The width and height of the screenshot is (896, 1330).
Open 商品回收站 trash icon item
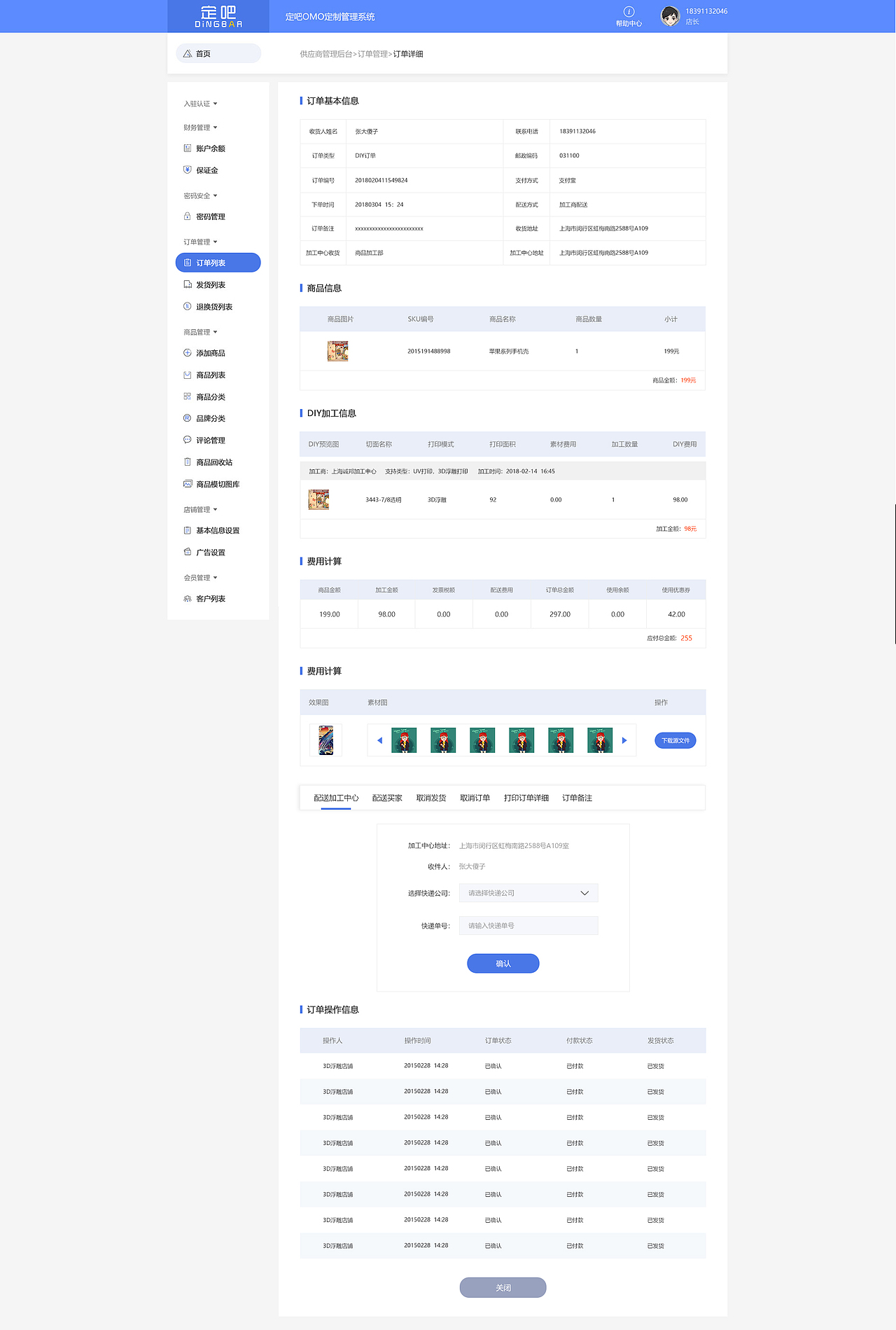coord(187,462)
